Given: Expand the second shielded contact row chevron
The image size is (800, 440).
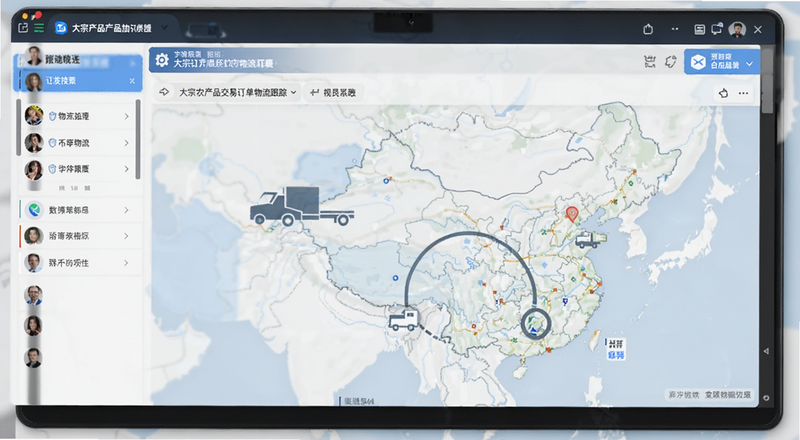Looking at the screenshot, I should point(127,143).
